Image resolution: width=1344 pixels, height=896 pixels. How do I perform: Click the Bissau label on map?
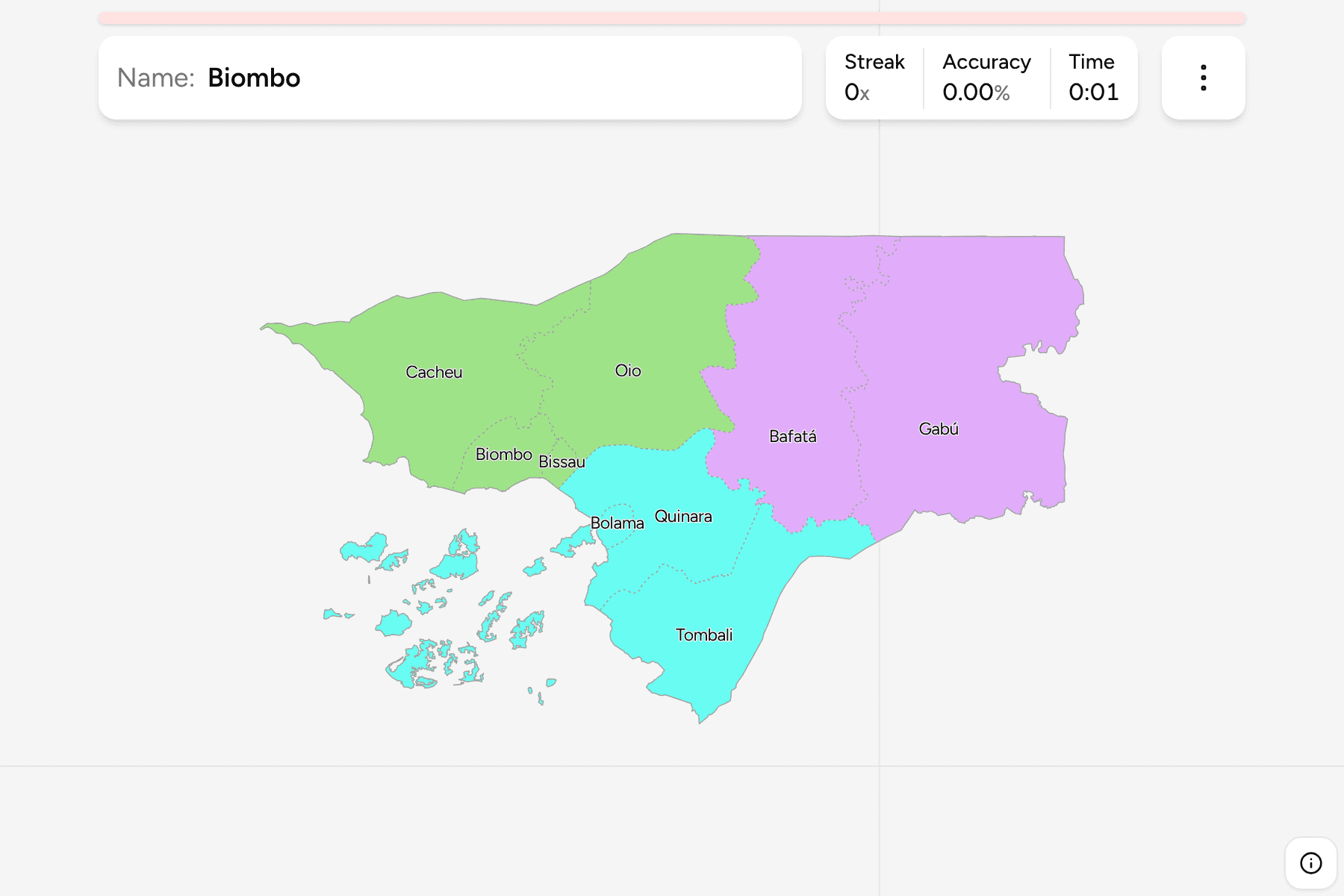[561, 461]
